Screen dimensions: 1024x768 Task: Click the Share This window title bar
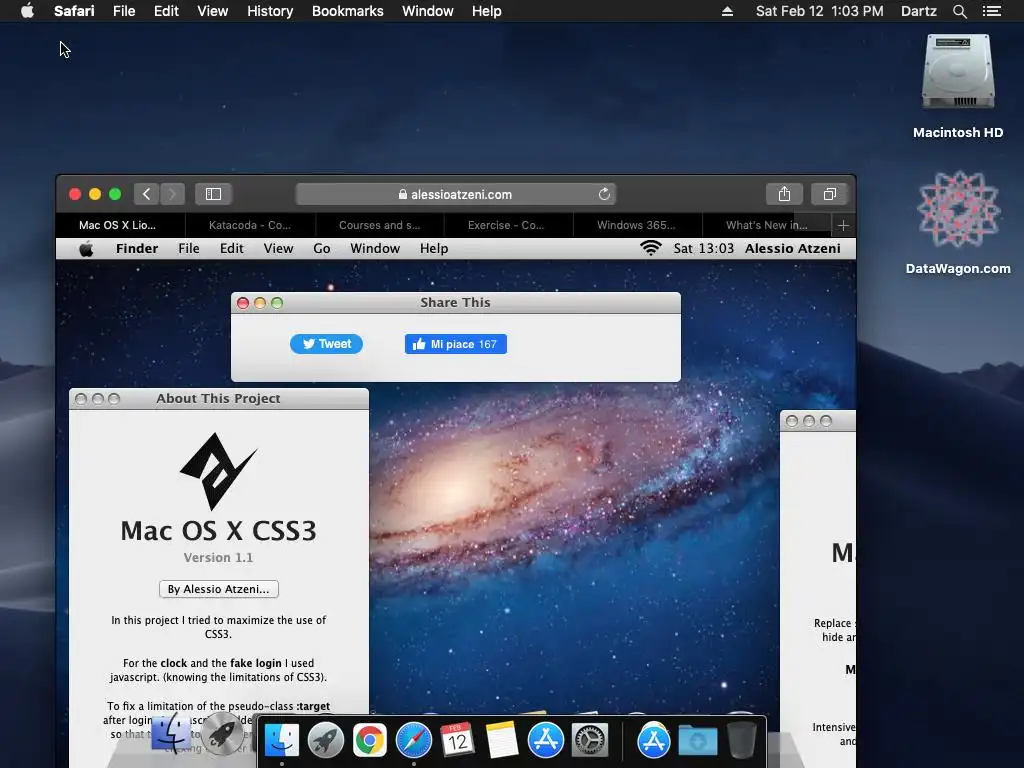click(x=455, y=302)
